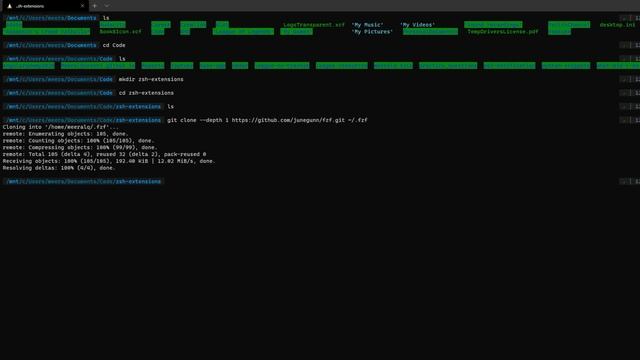The height and width of the screenshot is (360, 640).
Task: Close the zsh-extensions tab
Action: [82, 6]
